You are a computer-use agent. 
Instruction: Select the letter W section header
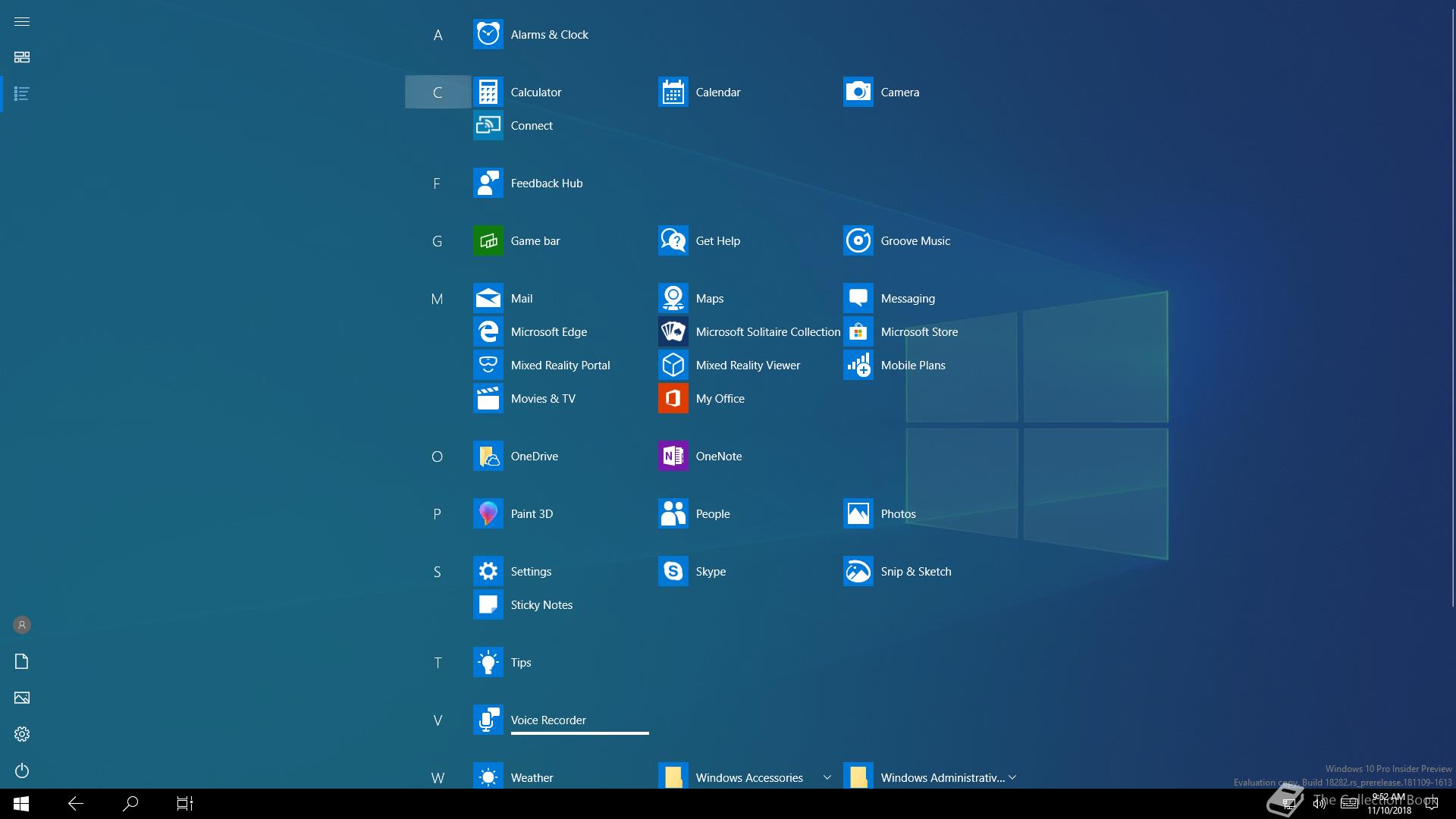438,777
